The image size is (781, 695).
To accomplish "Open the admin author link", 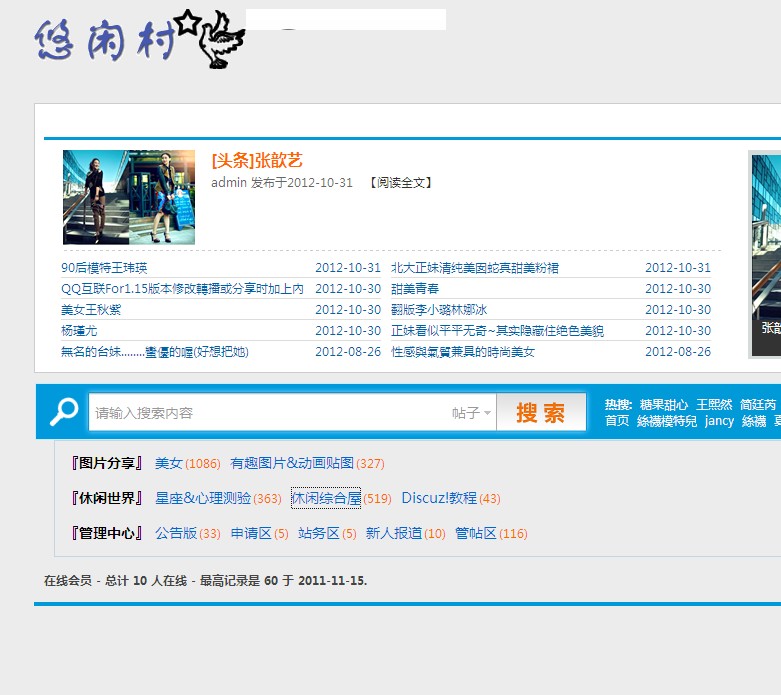I will pyautogui.click(x=229, y=182).
